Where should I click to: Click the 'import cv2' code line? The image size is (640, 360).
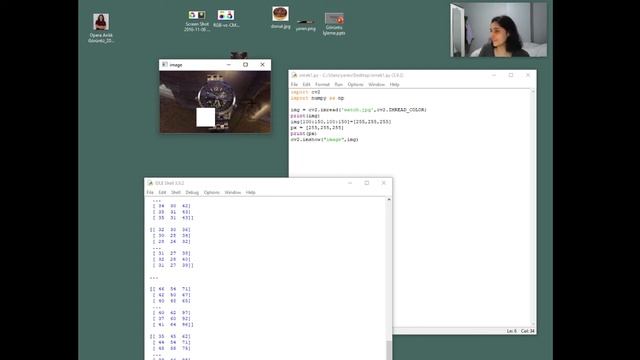tap(305, 92)
